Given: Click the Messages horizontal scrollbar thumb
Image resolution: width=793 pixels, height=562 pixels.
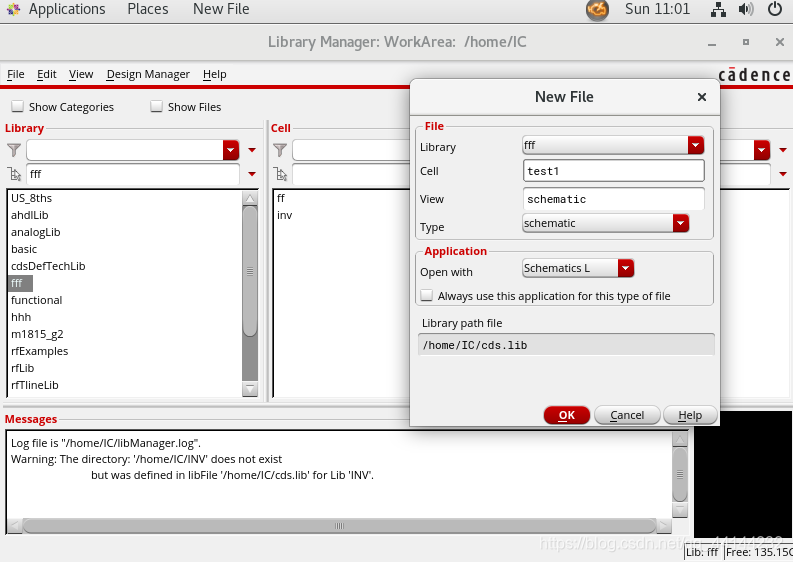Looking at the screenshot, I should (x=339, y=526).
